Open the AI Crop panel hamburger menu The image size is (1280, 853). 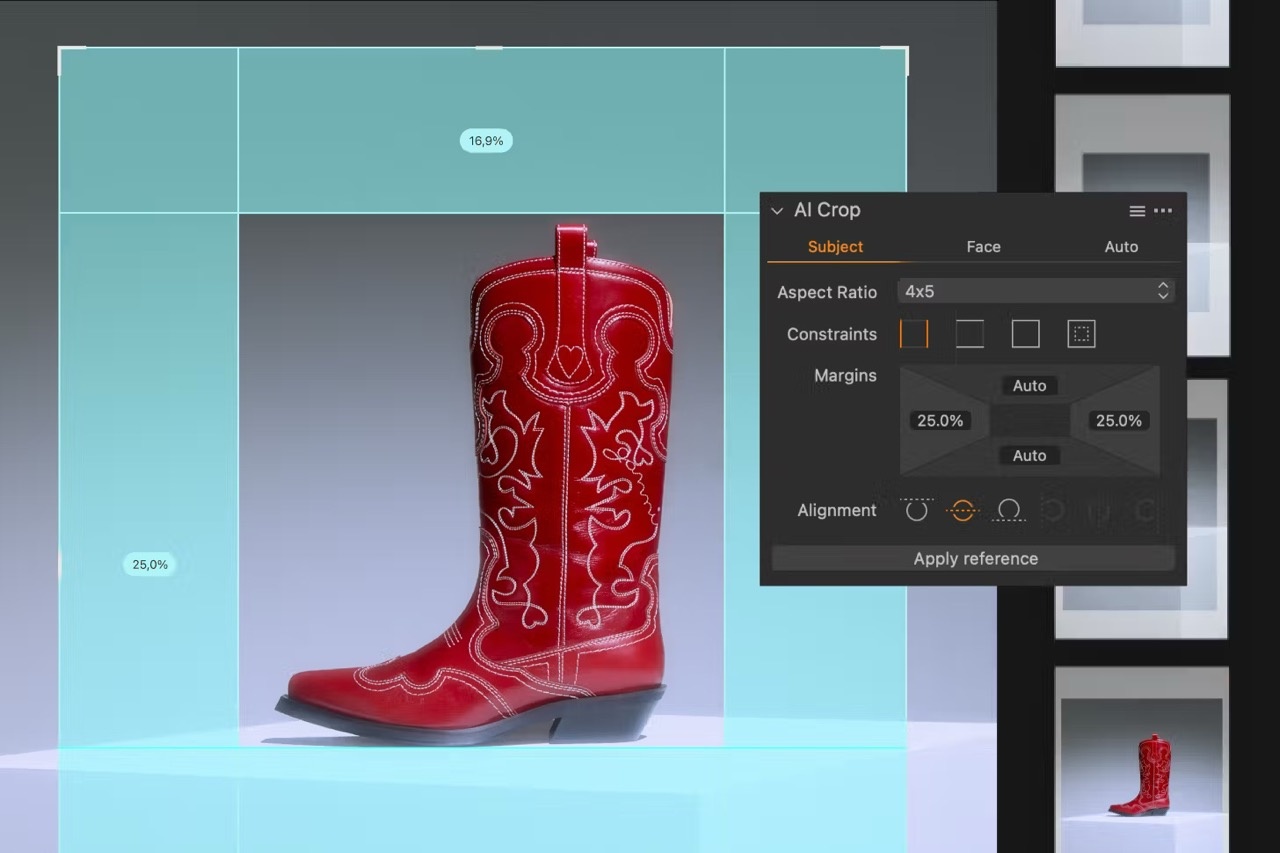(x=1137, y=211)
